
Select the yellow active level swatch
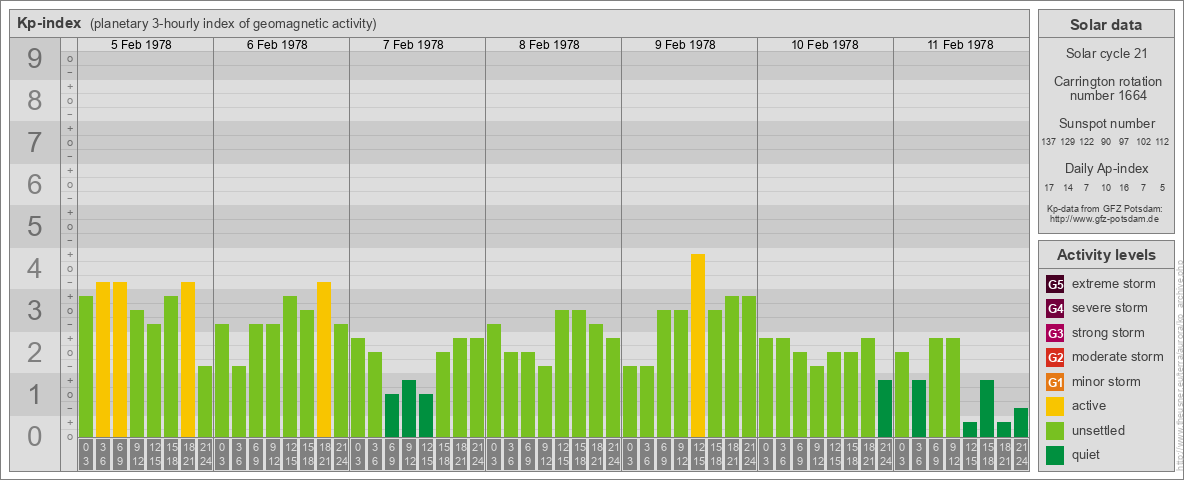coord(1055,406)
